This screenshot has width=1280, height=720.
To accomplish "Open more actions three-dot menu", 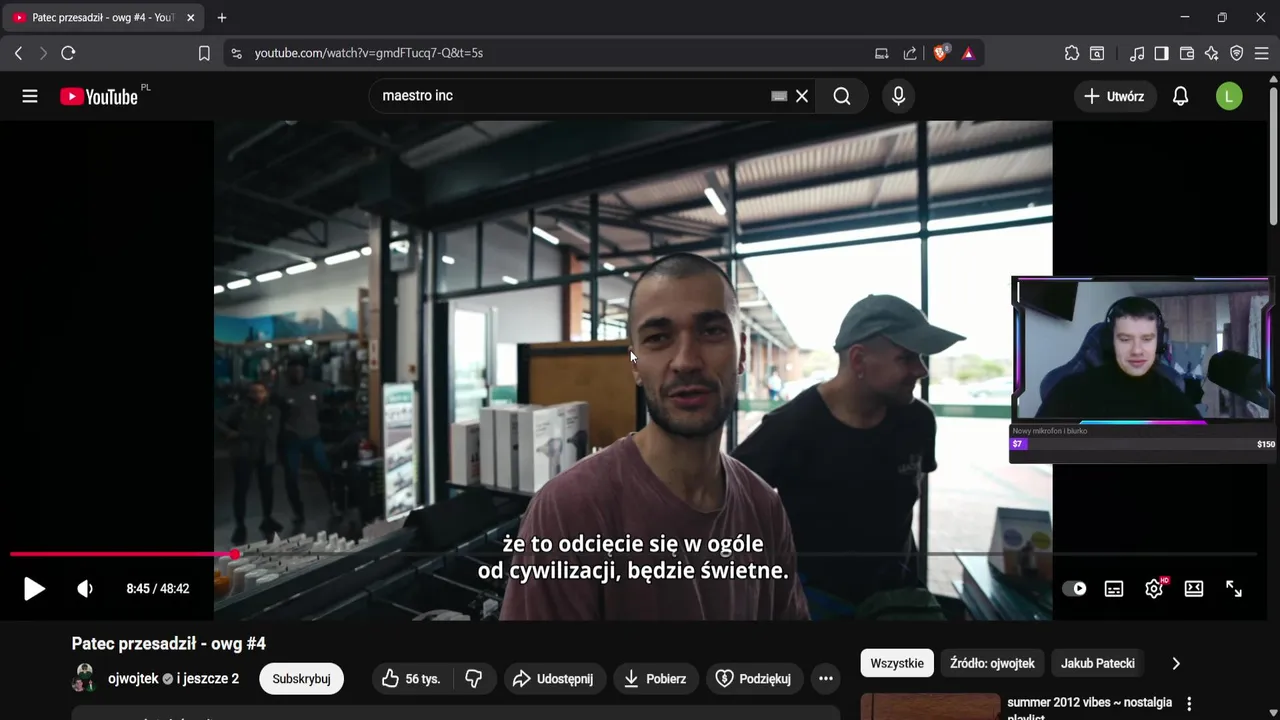I will coord(826,678).
